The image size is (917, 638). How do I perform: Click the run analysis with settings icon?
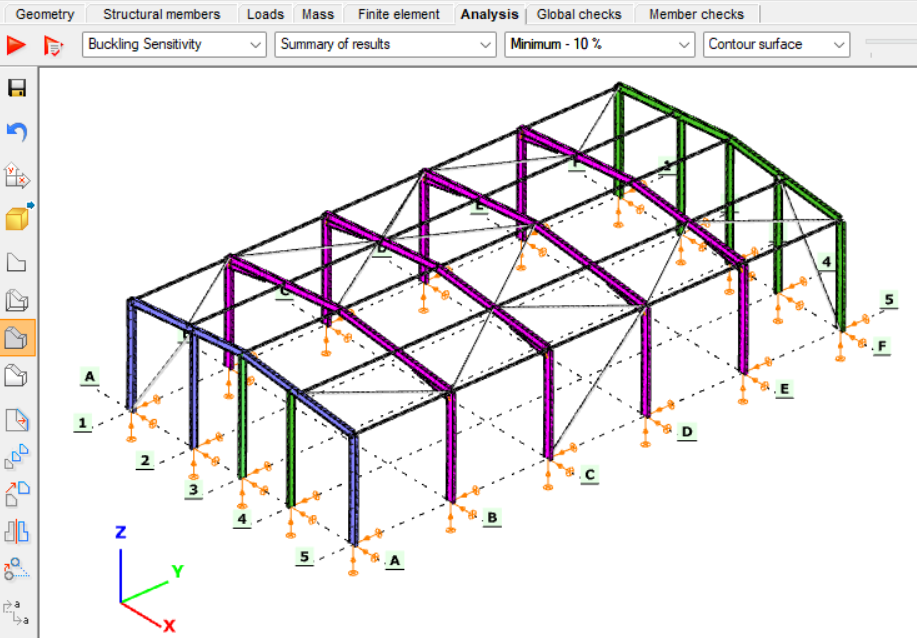tap(54, 45)
